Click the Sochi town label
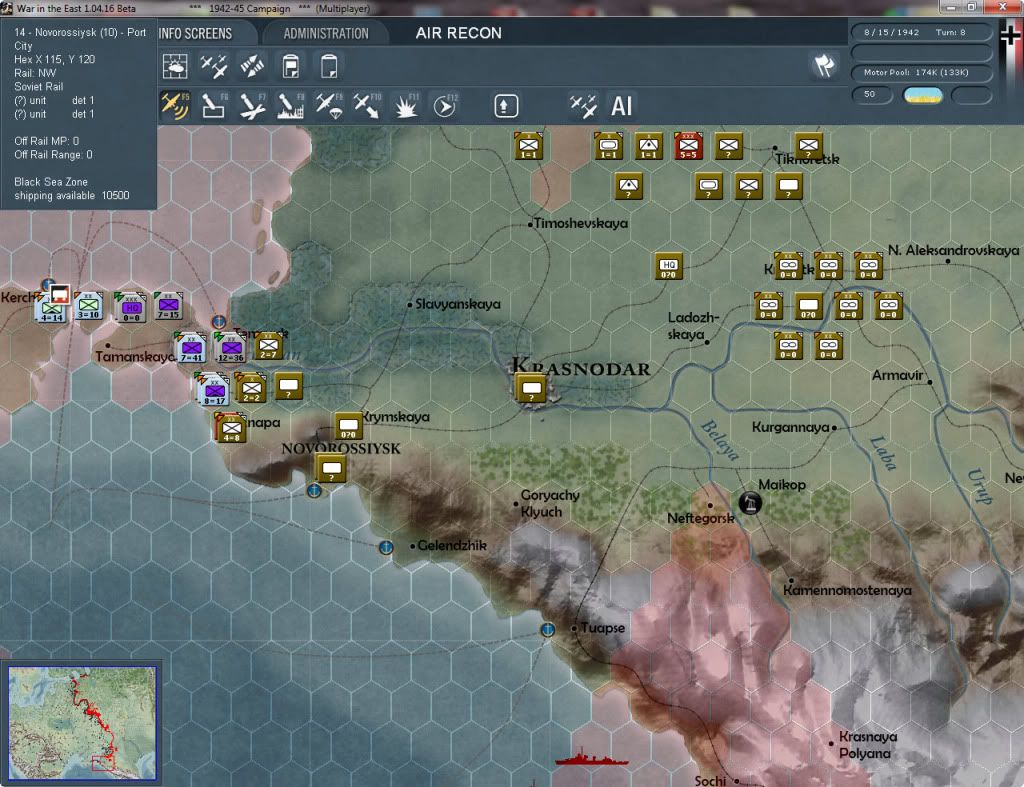The image size is (1024, 787). (x=710, y=780)
